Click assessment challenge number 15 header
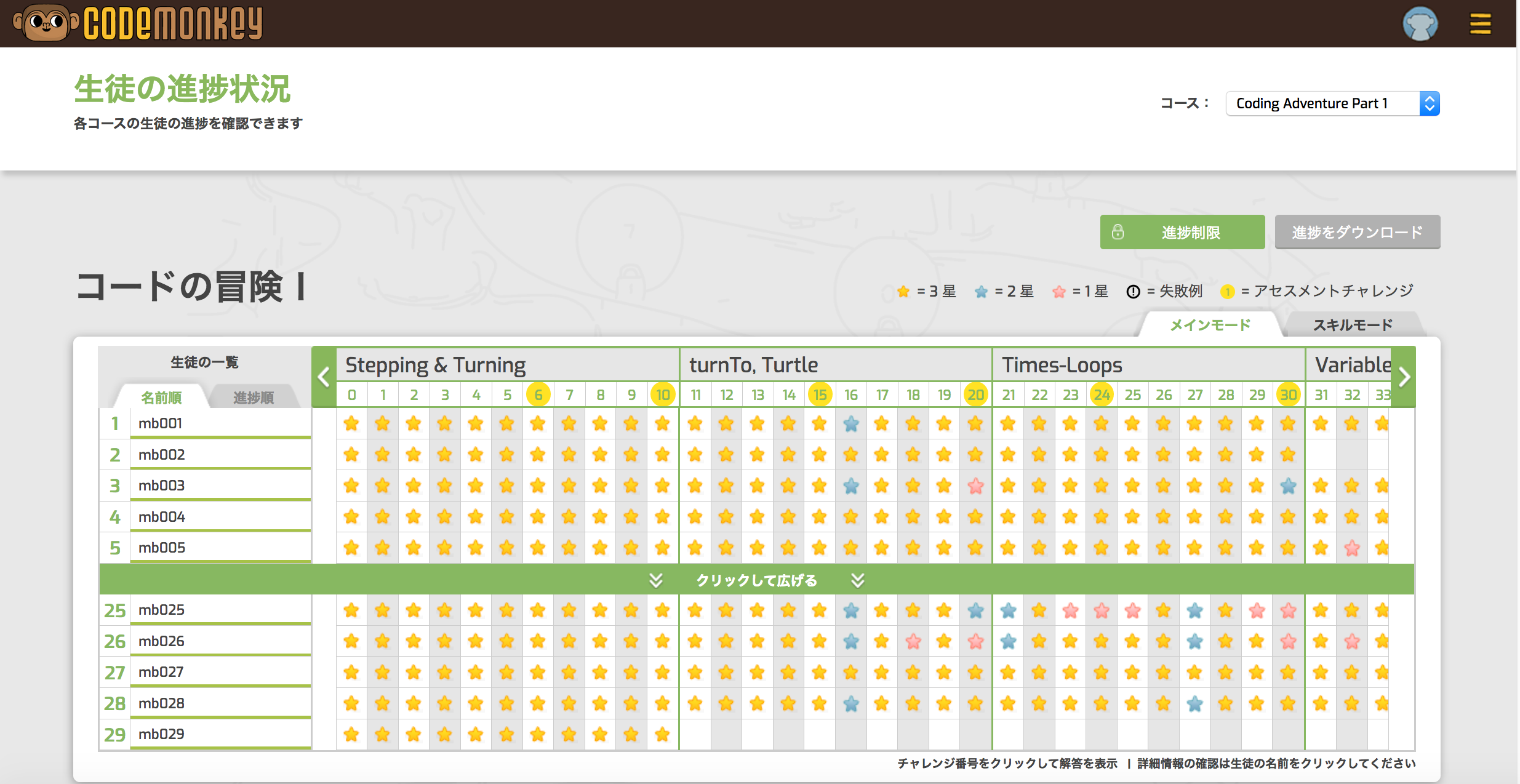The image size is (1520, 784). (x=820, y=394)
